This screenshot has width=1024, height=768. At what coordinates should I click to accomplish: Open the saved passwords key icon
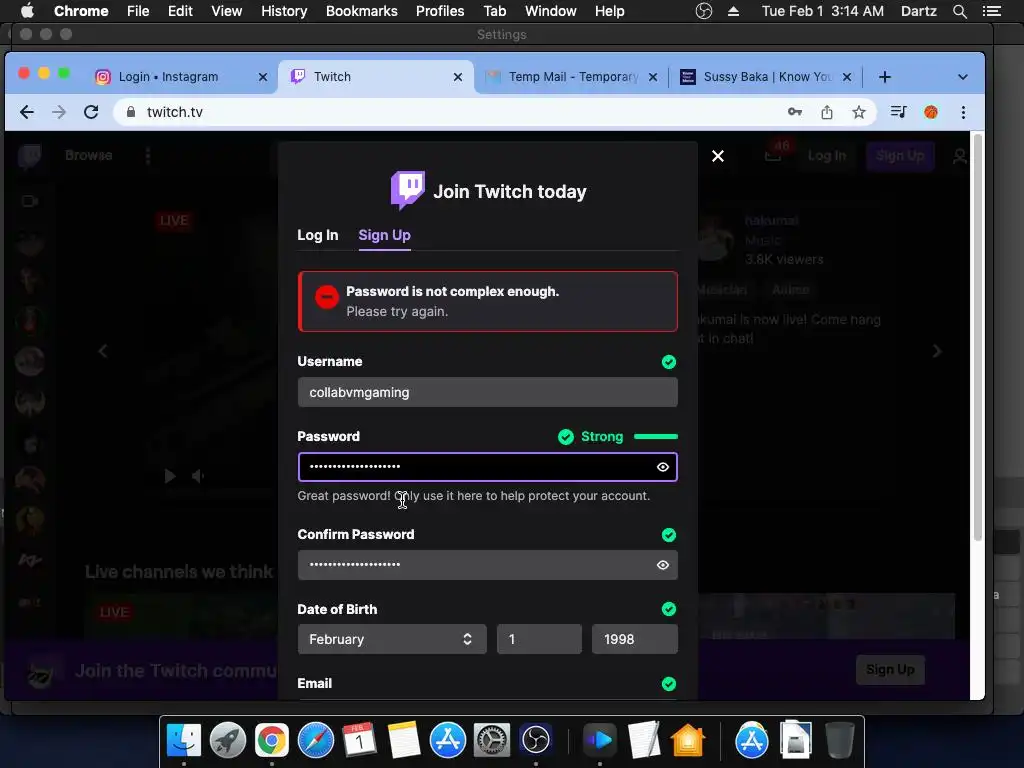[x=795, y=112]
